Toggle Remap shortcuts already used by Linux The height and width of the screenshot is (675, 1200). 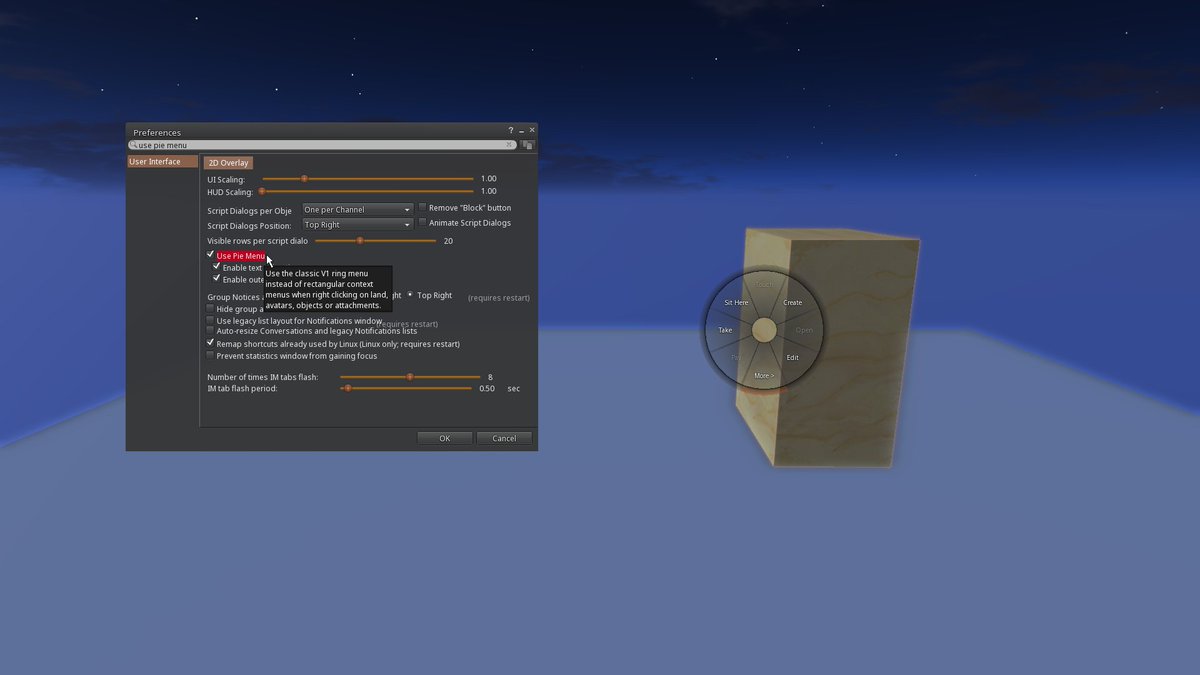(x=211, y=343)
